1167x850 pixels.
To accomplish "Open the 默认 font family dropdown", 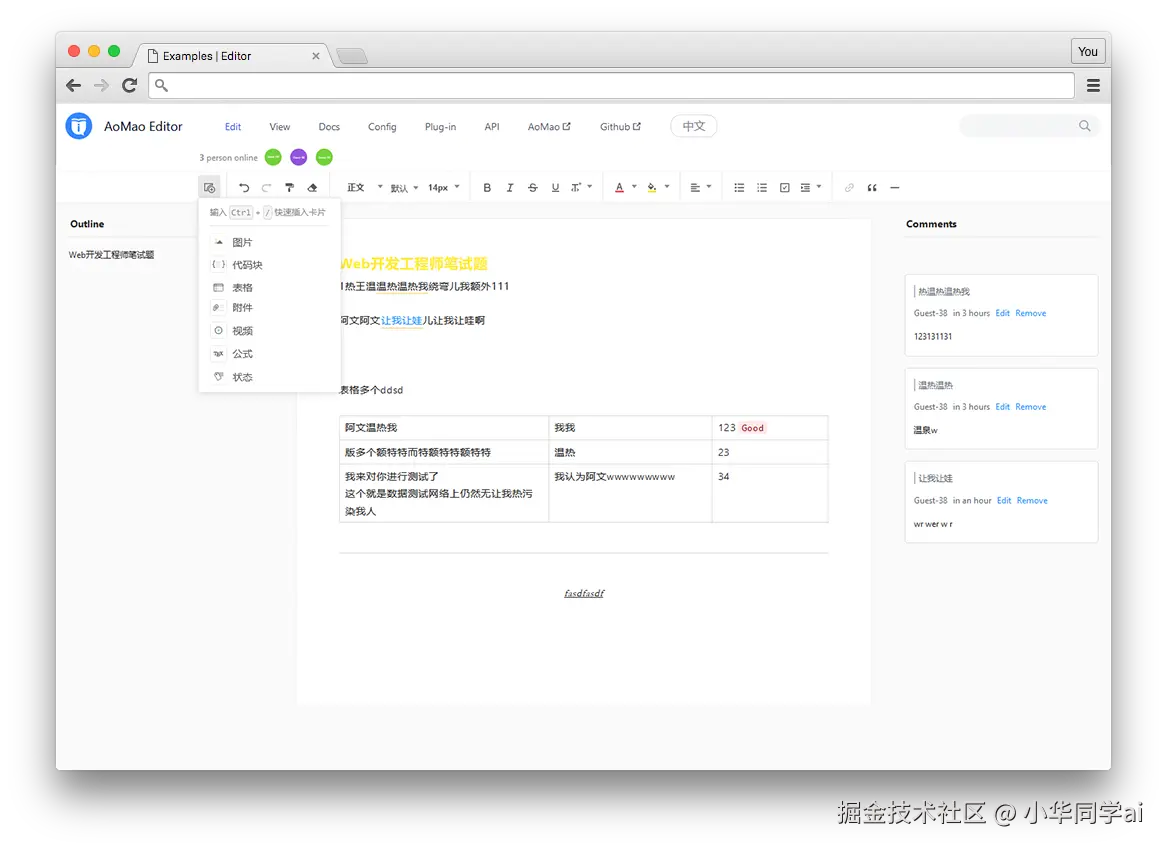I will [x=404, y=188].
